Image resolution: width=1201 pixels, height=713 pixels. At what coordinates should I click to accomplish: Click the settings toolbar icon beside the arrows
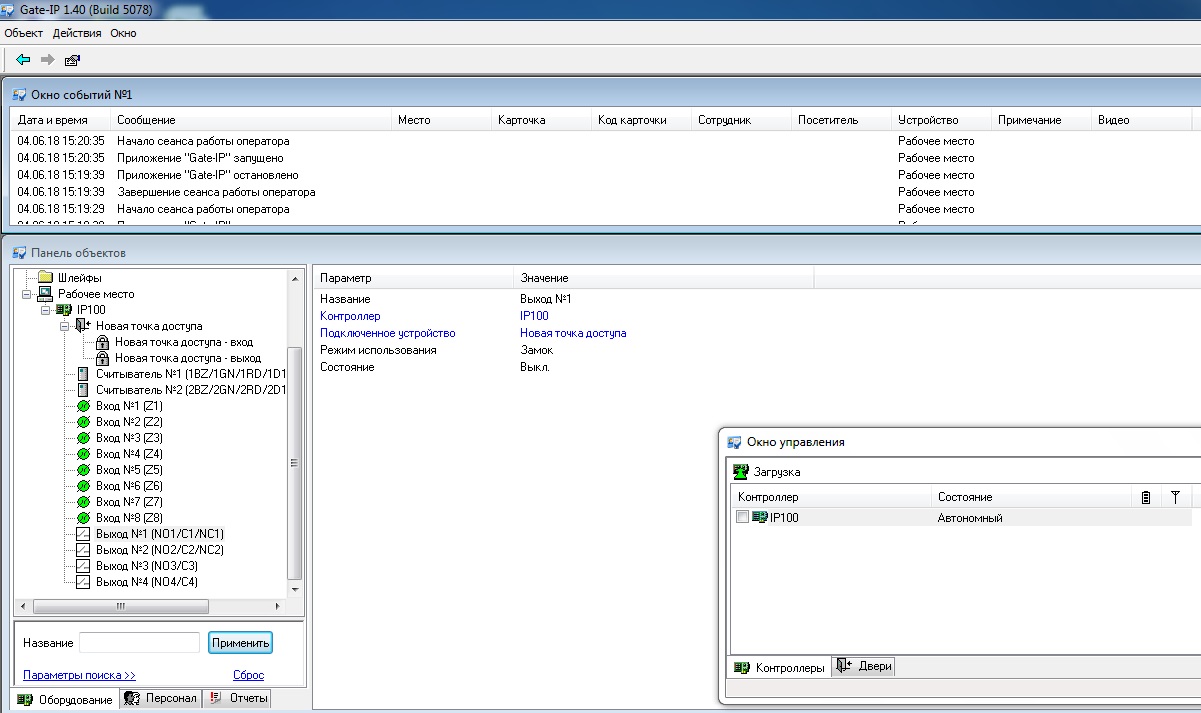coord(72,60)
